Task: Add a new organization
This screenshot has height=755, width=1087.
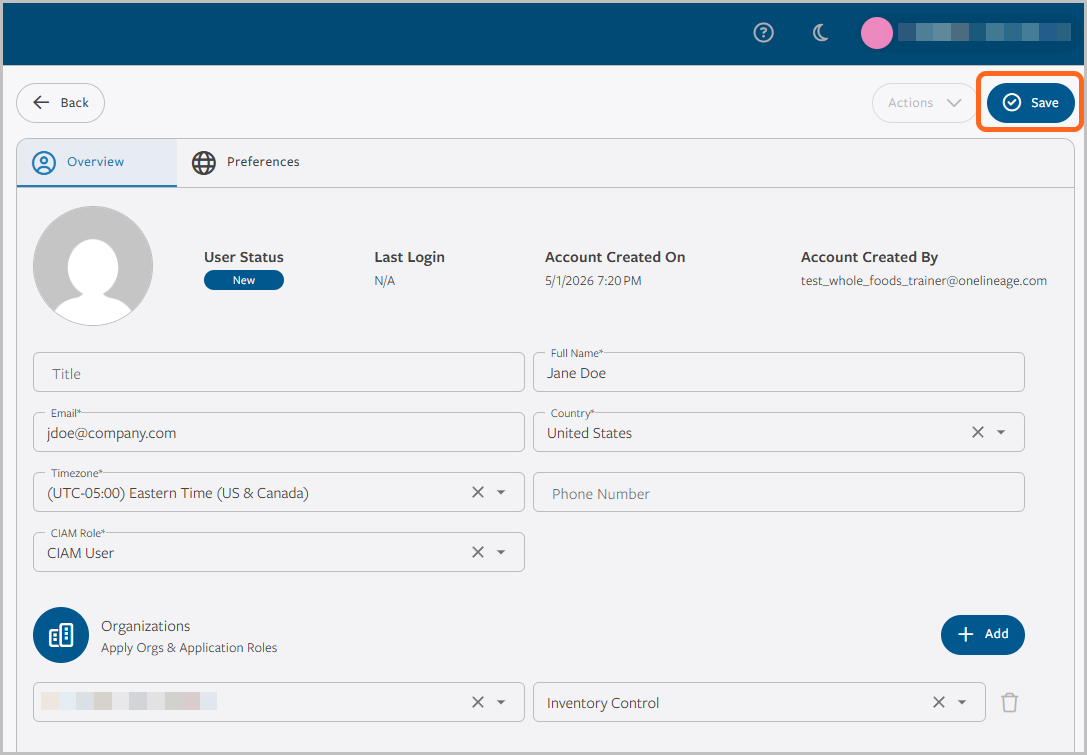Action: click(982, 634)
